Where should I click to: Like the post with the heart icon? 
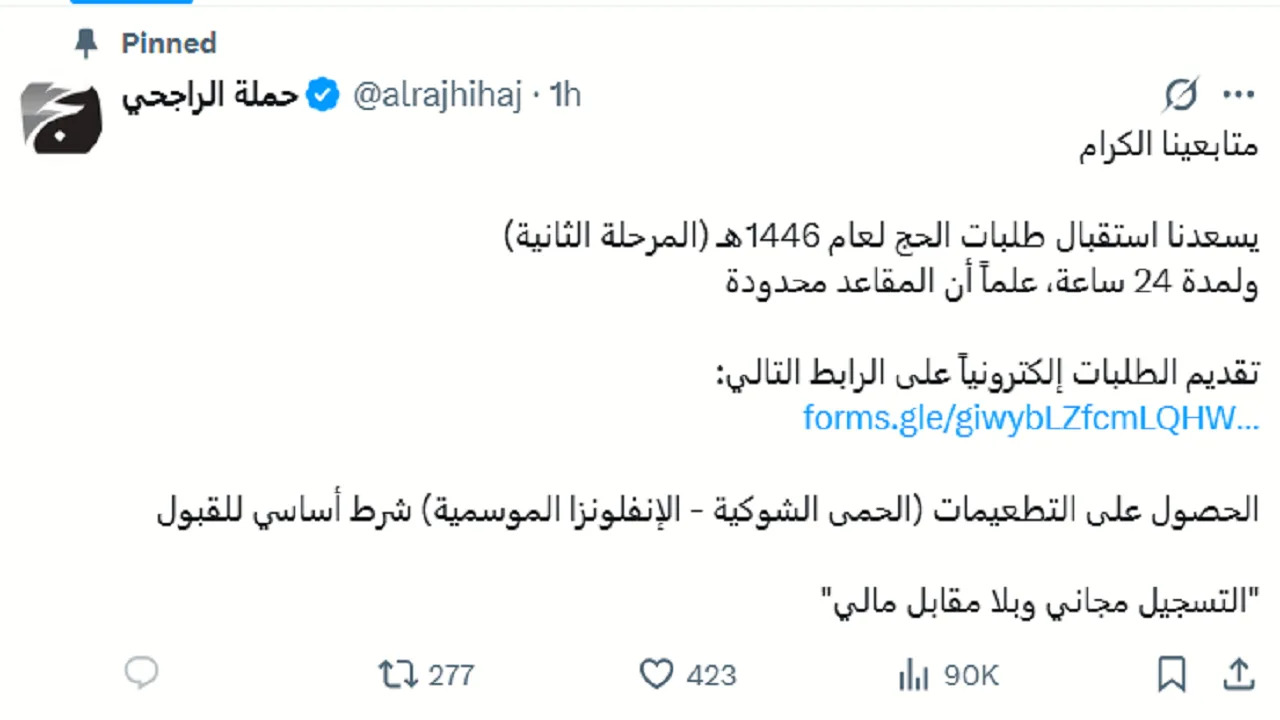tap(656, 675)
